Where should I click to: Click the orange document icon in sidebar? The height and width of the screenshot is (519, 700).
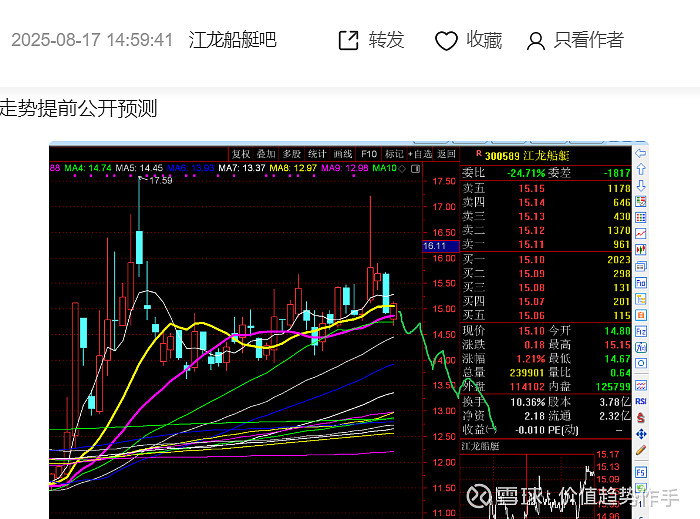tap(641, 315)
